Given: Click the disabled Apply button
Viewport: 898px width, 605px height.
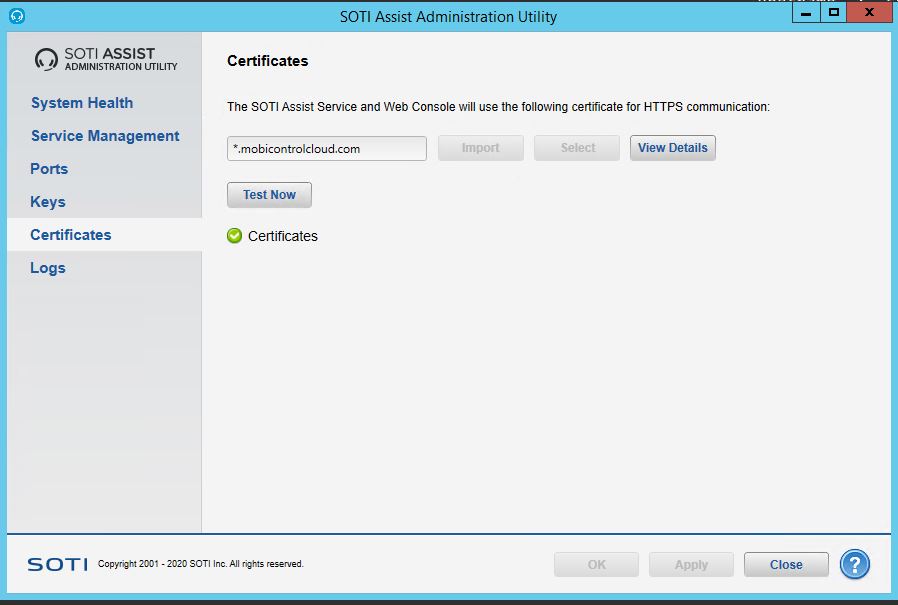Looking at the screenshot, I should tap(691, 565).
